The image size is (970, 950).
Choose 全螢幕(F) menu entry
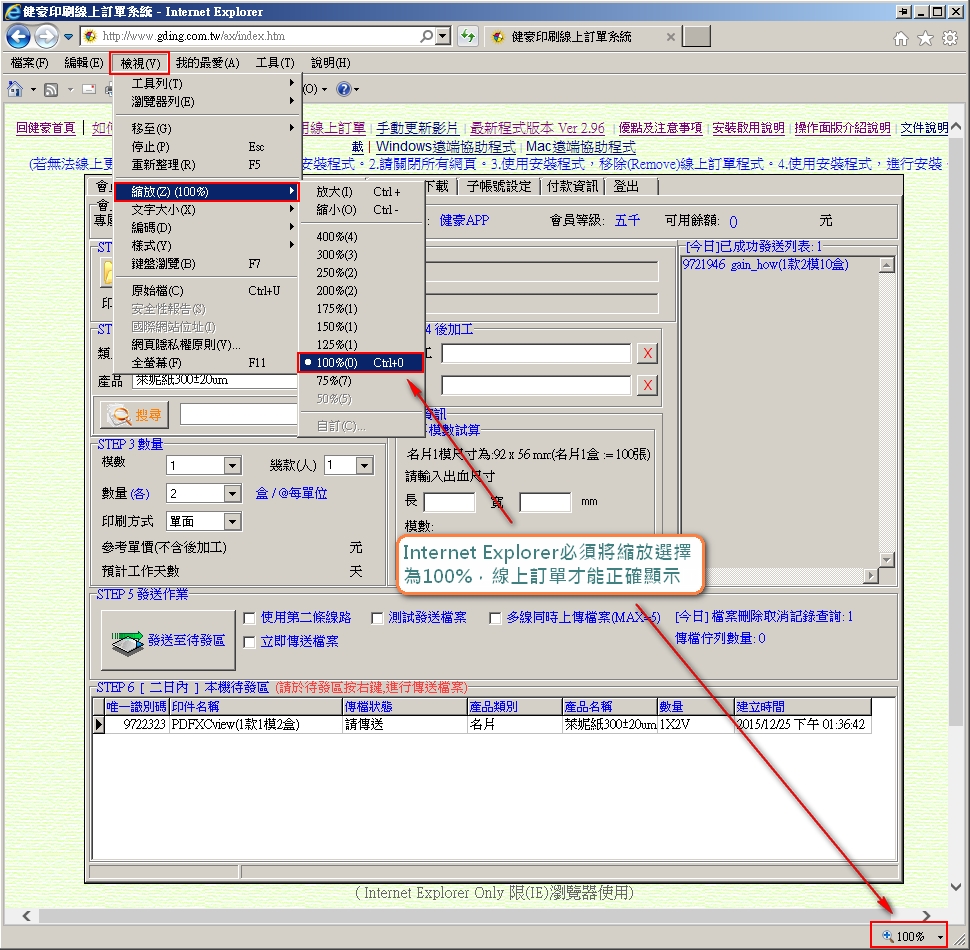click(x=207, y=362)
